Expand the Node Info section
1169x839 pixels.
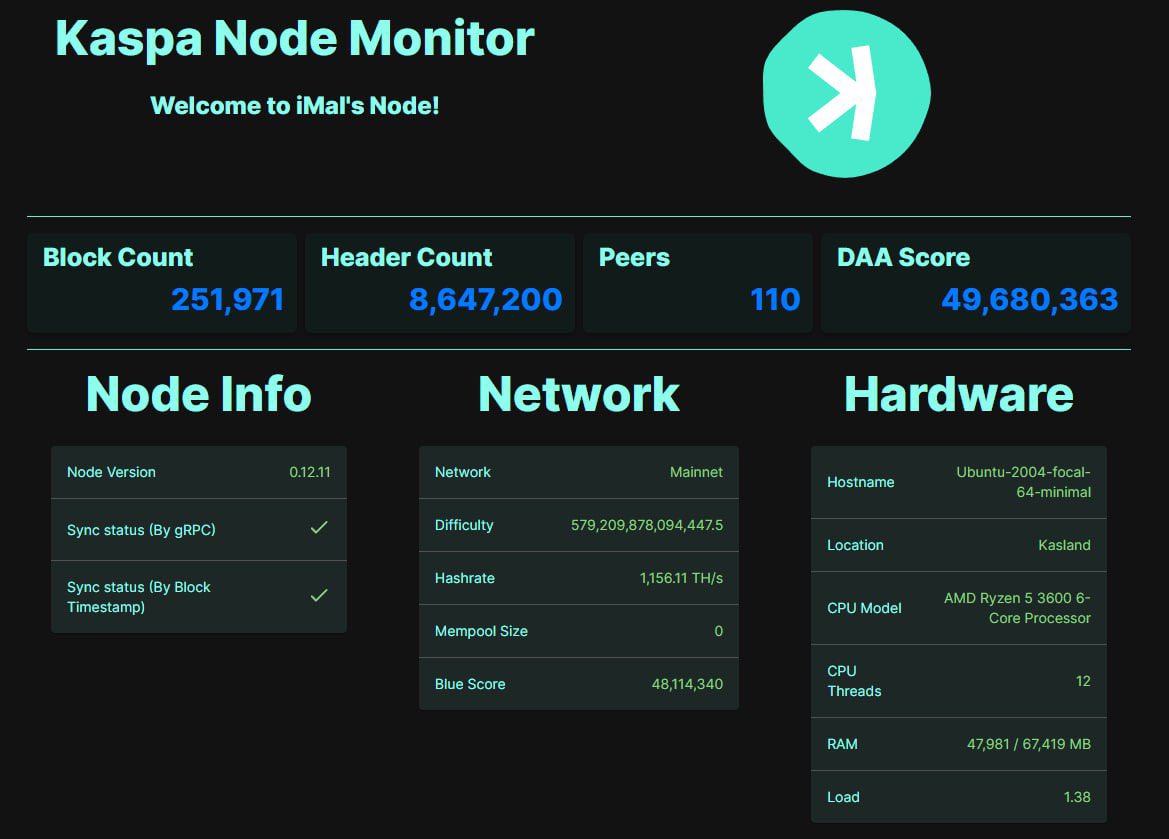pyautogui.click(x=197, y=394)
